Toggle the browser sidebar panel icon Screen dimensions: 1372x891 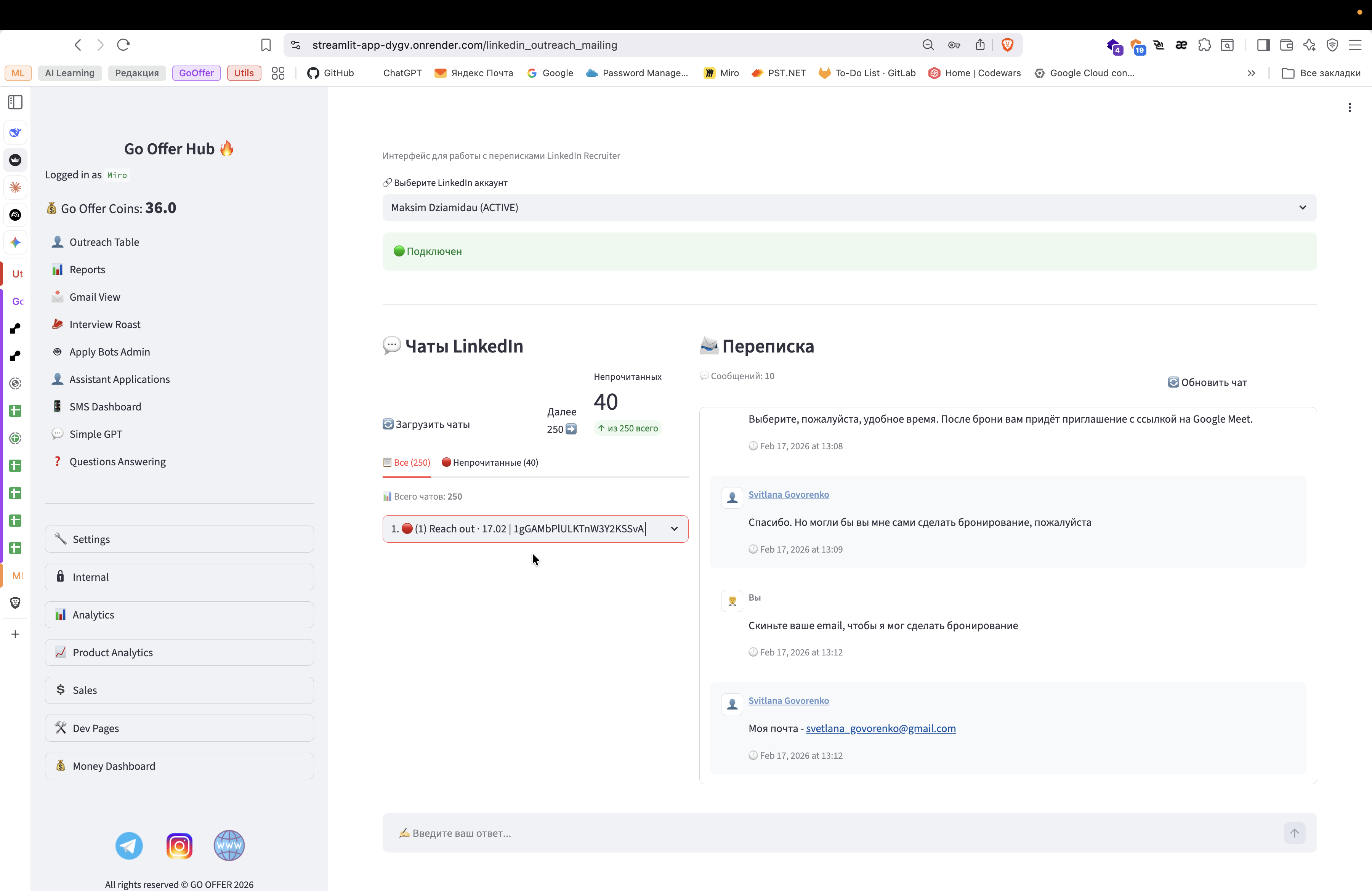(x=1263, y=45)
